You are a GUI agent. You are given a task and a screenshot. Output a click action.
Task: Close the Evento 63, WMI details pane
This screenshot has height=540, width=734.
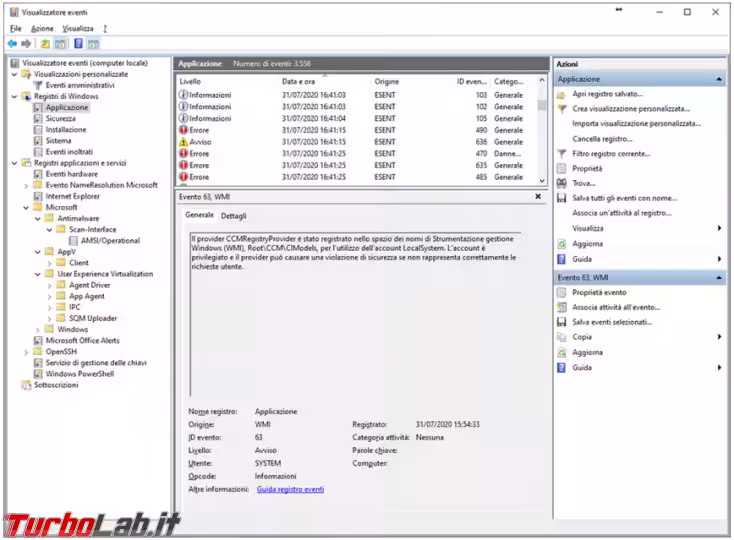(x=538, y=197)
